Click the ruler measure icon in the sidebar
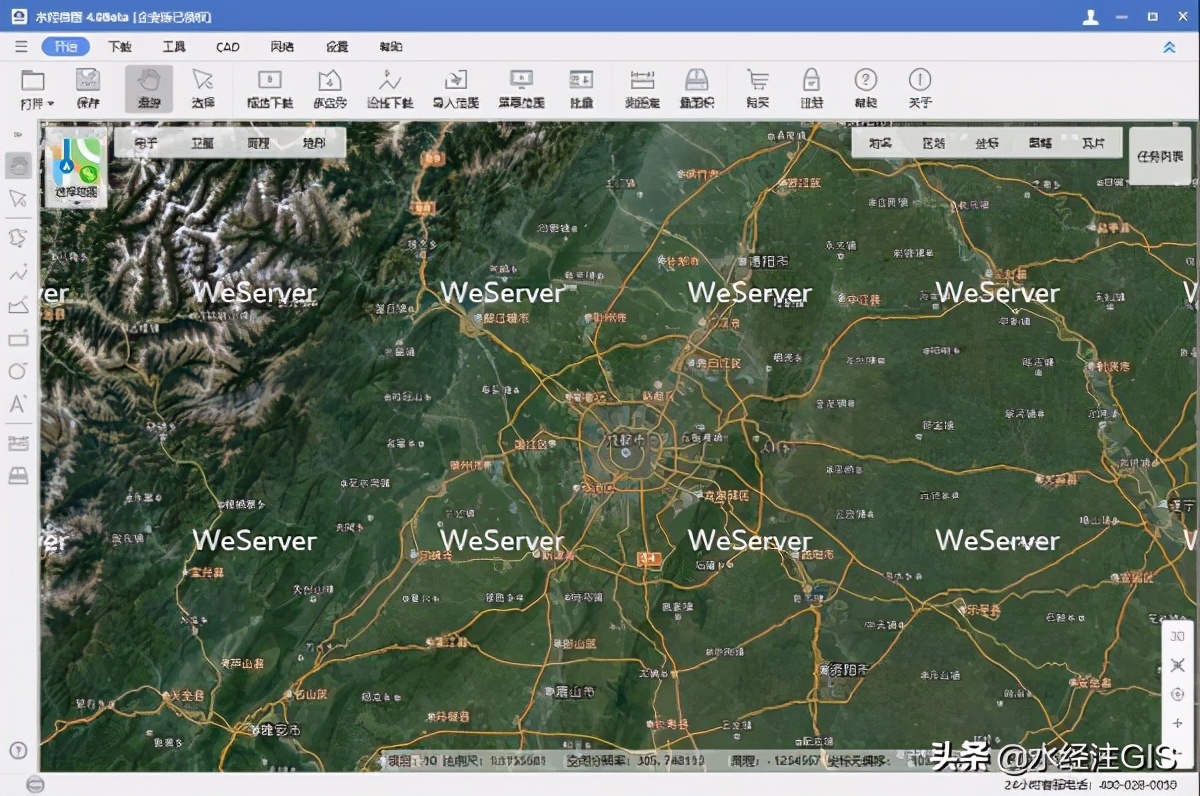 pyautogui.click(x=18, y=443)
